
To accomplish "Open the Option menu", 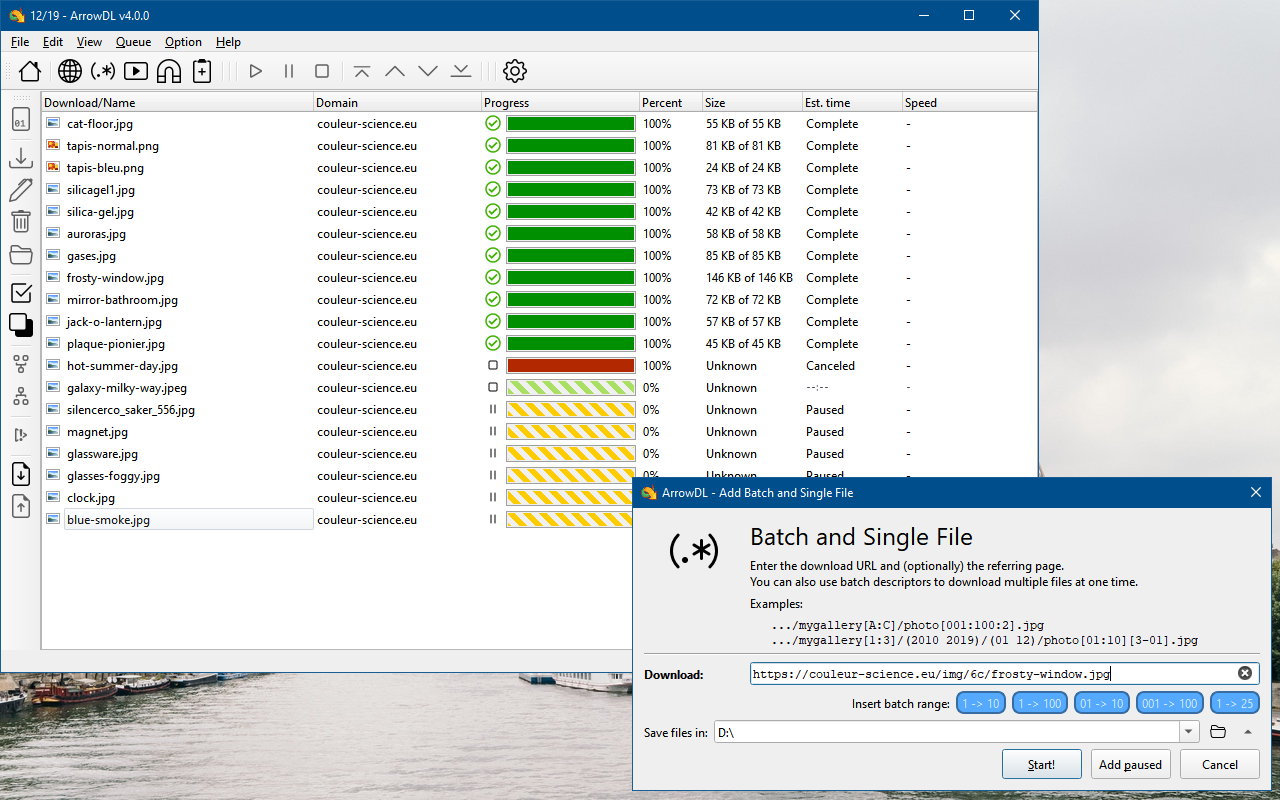I will point(183,42).
